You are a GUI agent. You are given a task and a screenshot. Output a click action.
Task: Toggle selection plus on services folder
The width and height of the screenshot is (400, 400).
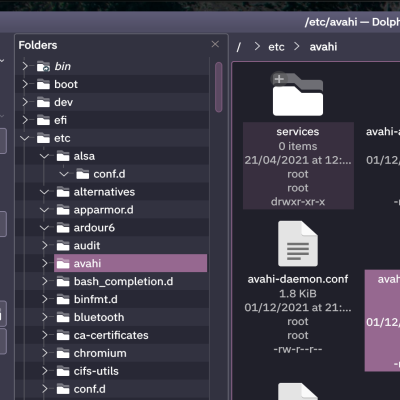click(x=279, y=79)
